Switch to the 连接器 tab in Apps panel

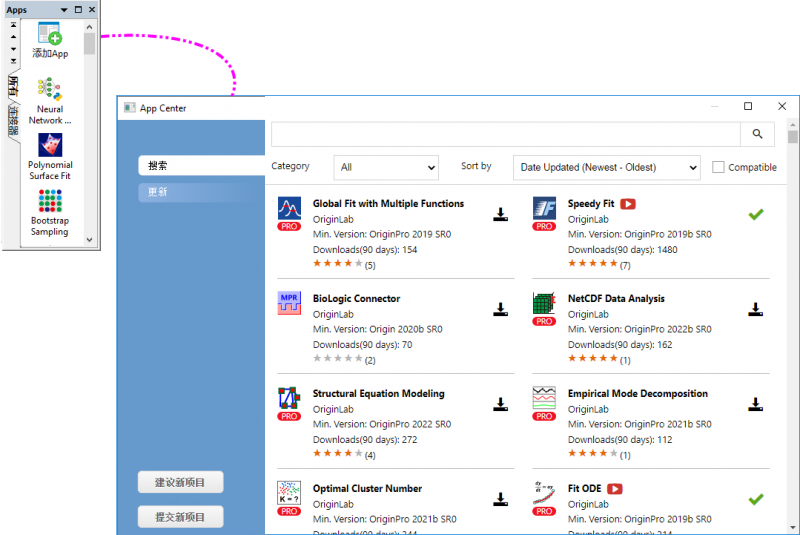click(x=13, y=121)
